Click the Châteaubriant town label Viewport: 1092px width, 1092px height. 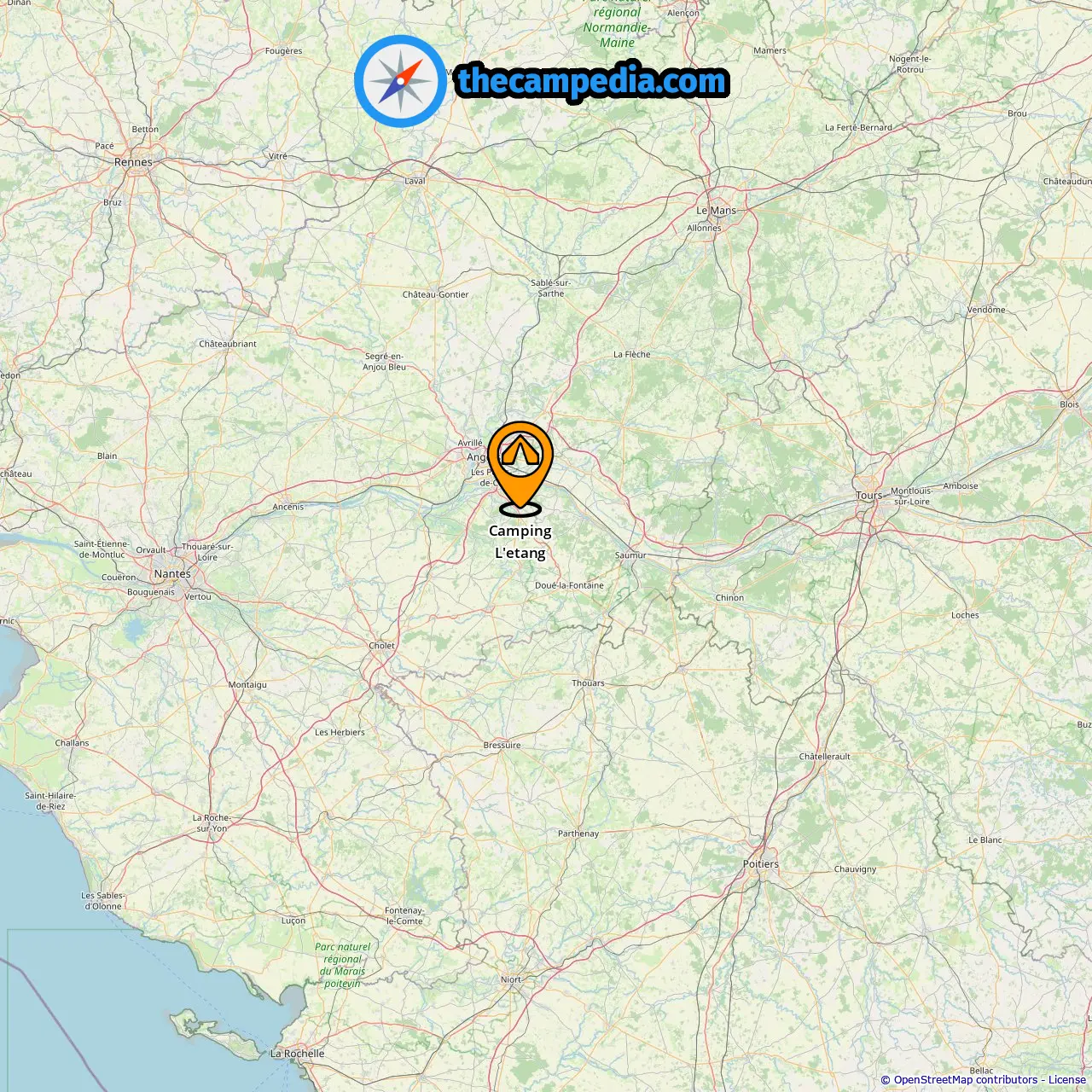228,344
